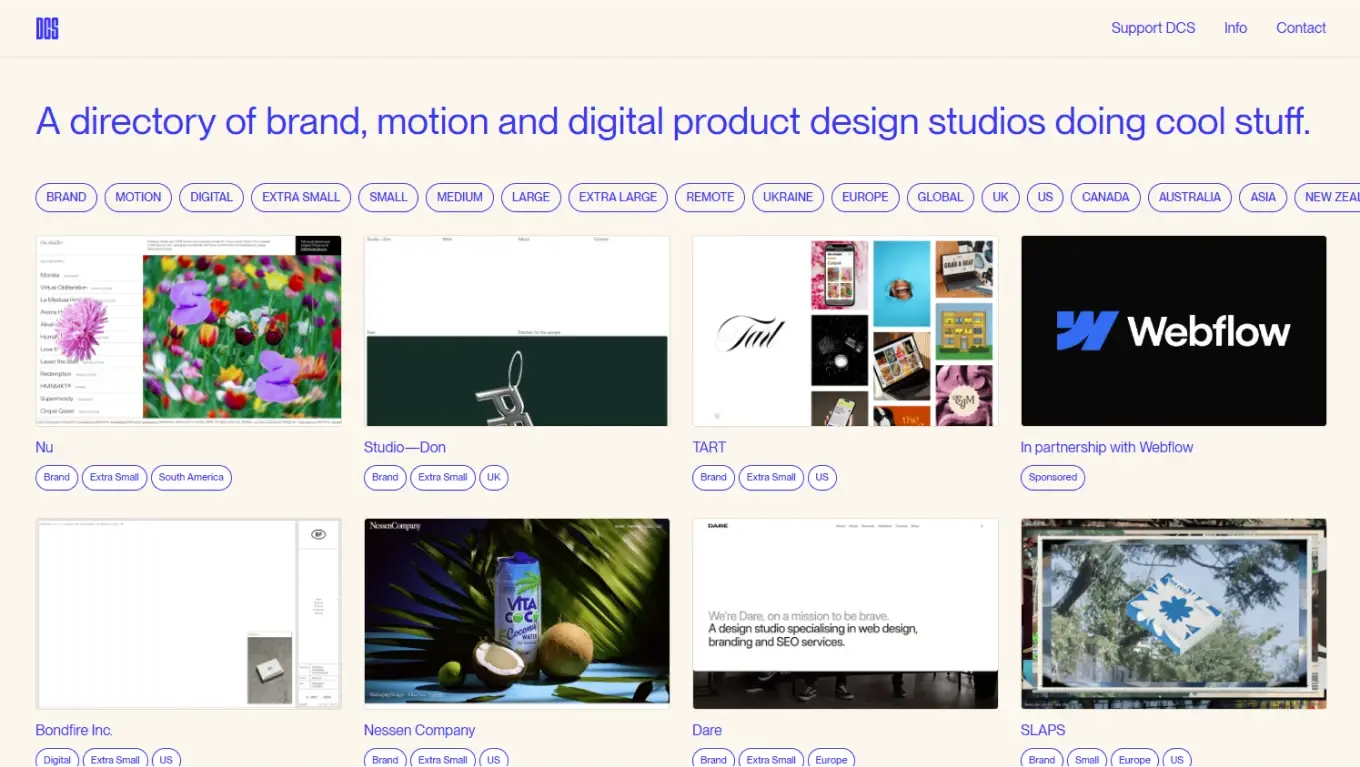
Task: Open the Studio—Don preview image
Action: coord(517,331)
